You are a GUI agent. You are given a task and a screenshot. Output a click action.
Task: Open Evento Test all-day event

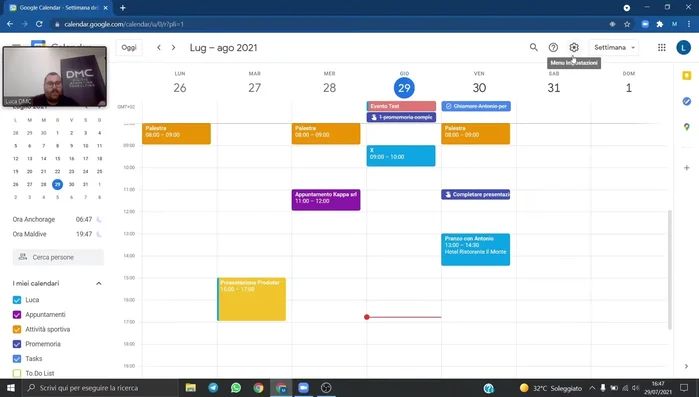pyautogui.click(x=401, y=106)
